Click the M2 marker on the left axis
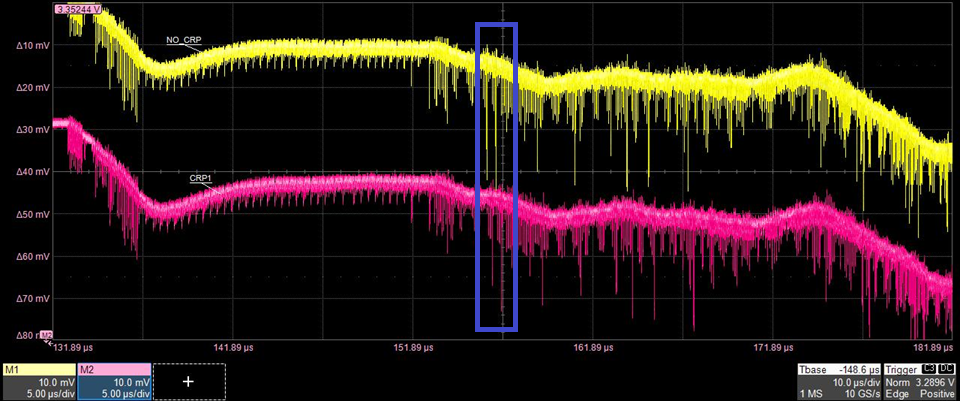The height and width of the screenshot is (401, 960). pos(46,334)
